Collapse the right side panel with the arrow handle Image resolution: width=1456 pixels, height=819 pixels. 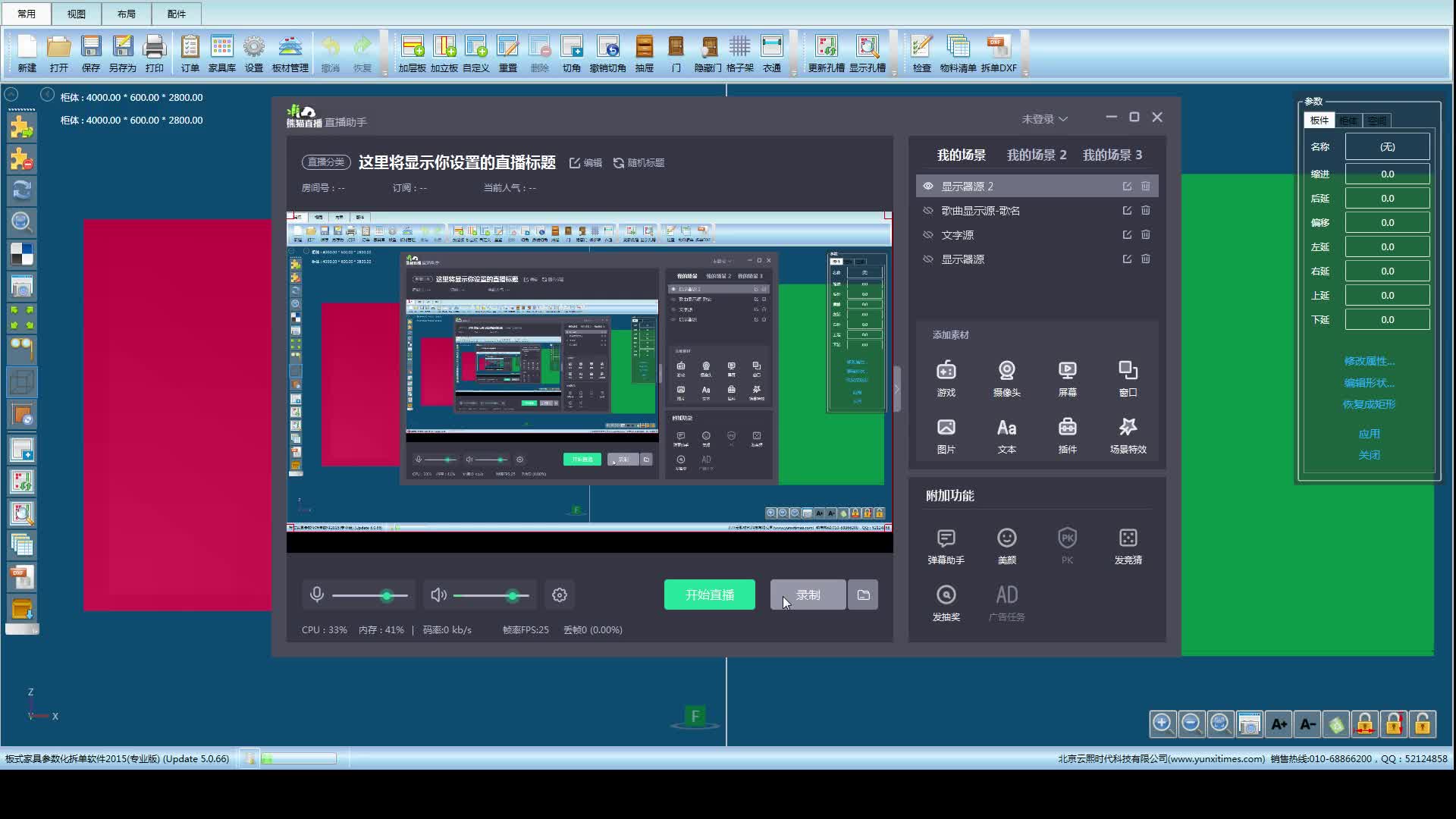897,389
